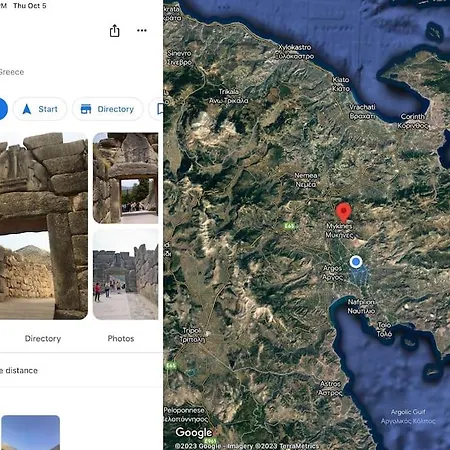The image size is (450, 450).
Task: Tap the Start navigation button
Action: [x=40, y=109]
